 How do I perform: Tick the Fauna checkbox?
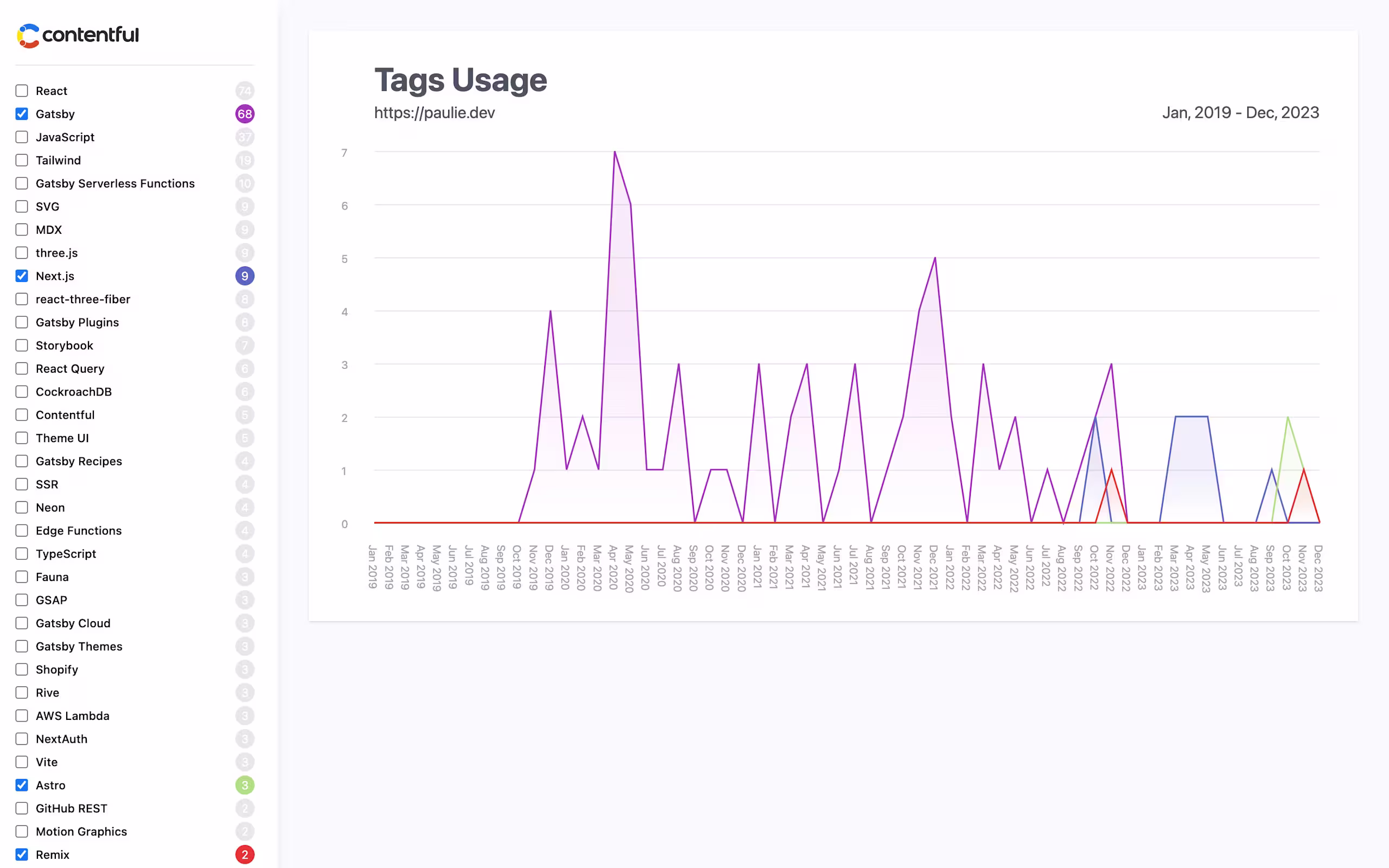[22, 577]
